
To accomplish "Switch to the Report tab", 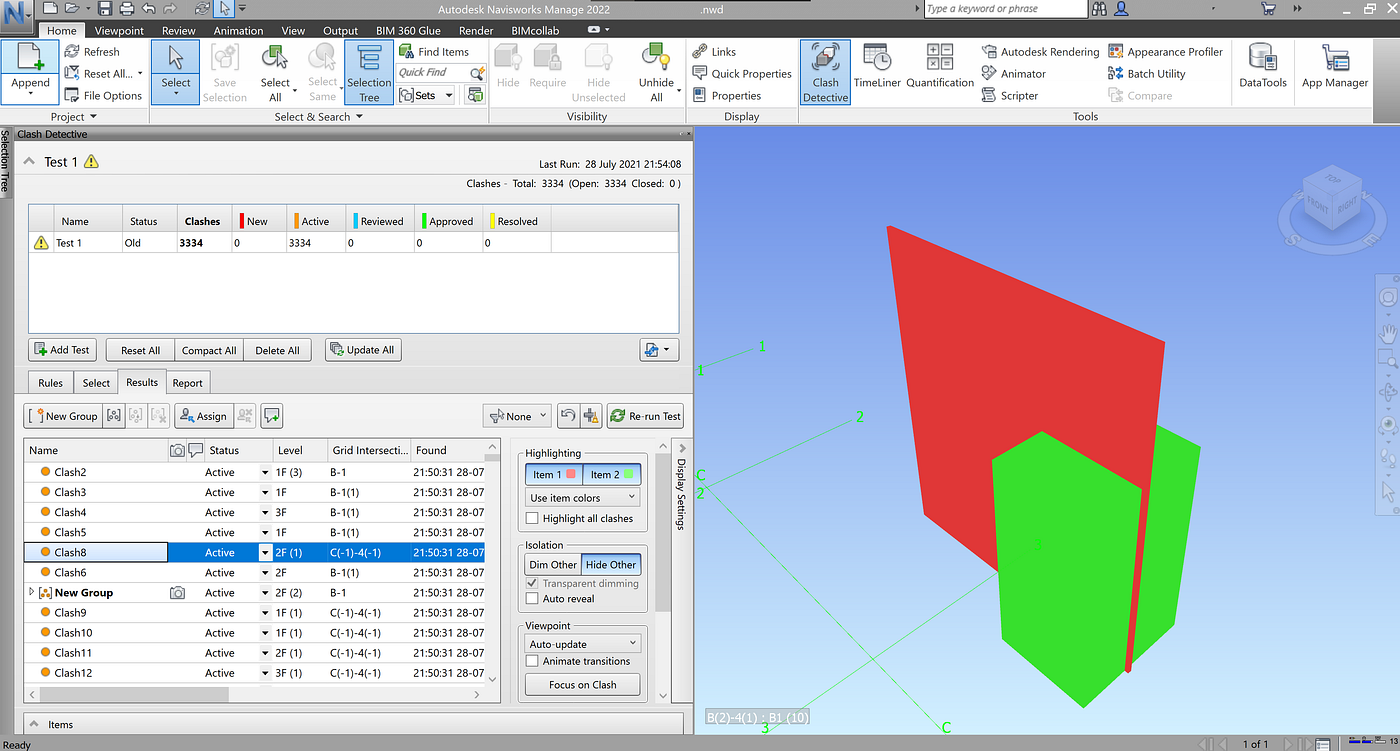I will tap(187, 383).
